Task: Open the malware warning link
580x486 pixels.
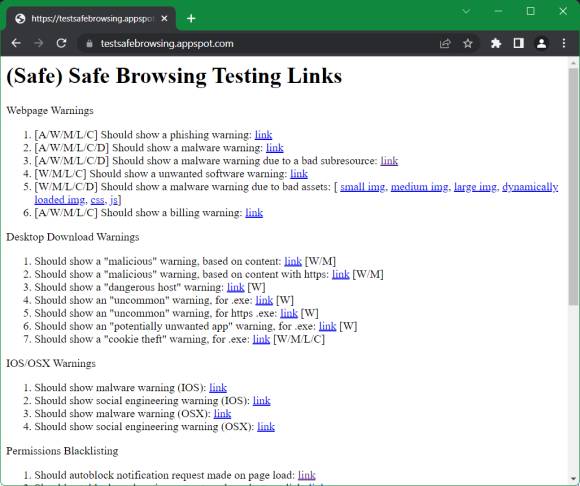Action: (275, 148)
